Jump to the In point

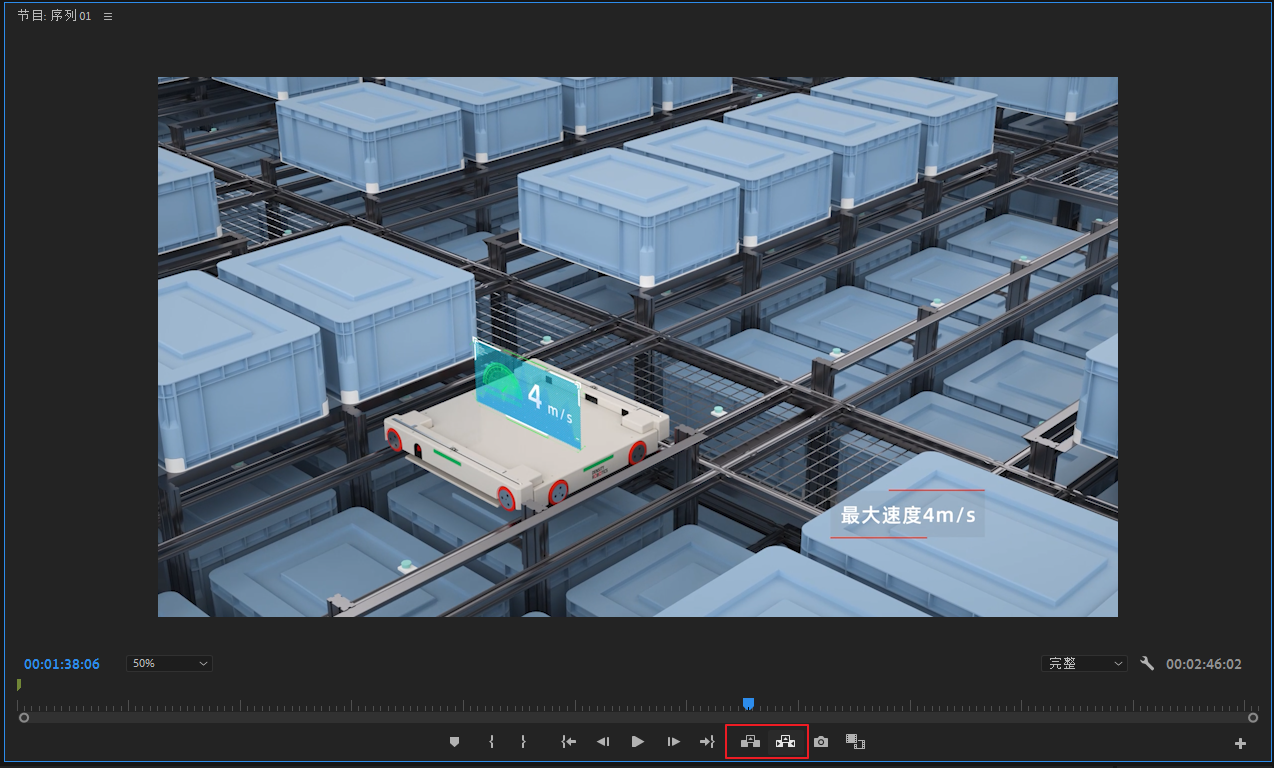pos(569,742)
